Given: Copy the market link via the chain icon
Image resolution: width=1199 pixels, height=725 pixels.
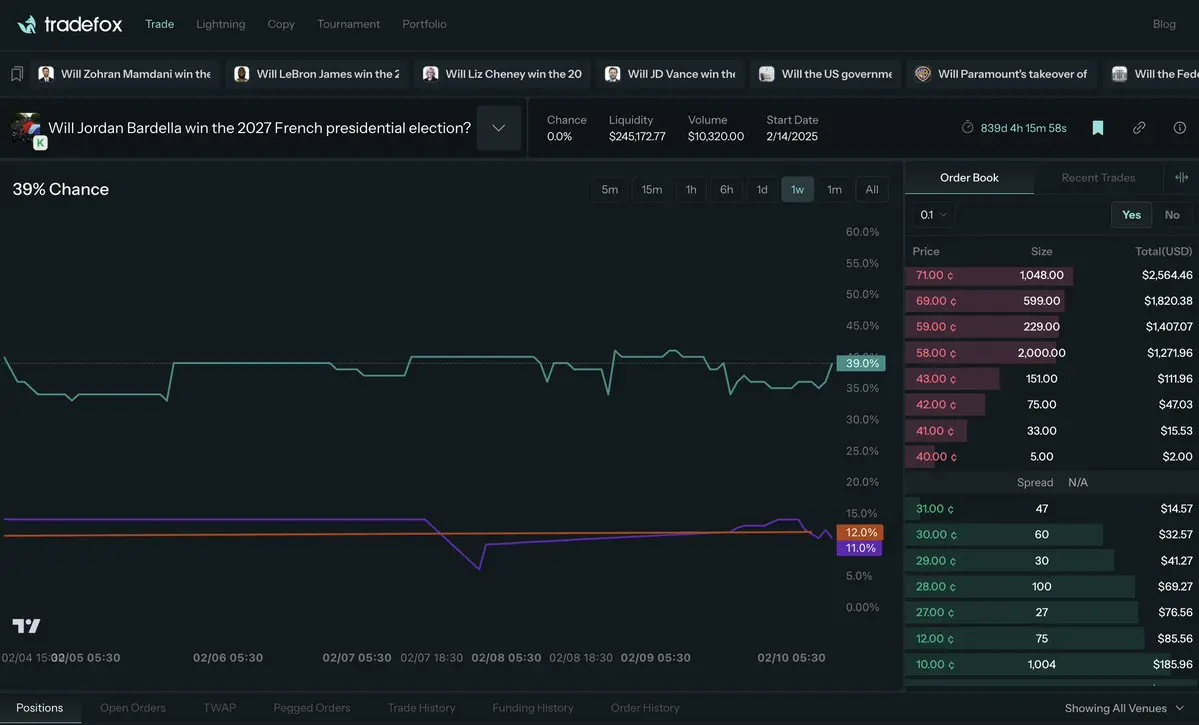Looking at the screenshot, I should (x=1139, y=128).
